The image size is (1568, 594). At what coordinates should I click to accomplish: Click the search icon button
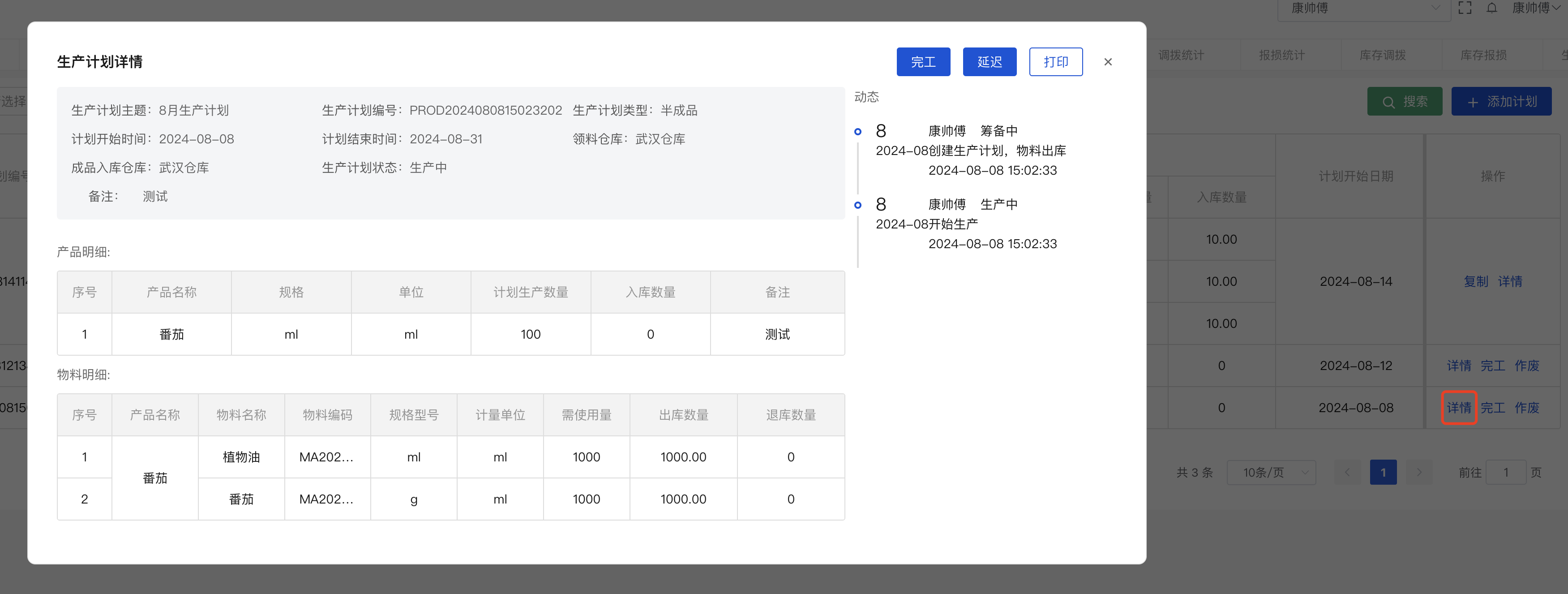(x=1404, y=102)
